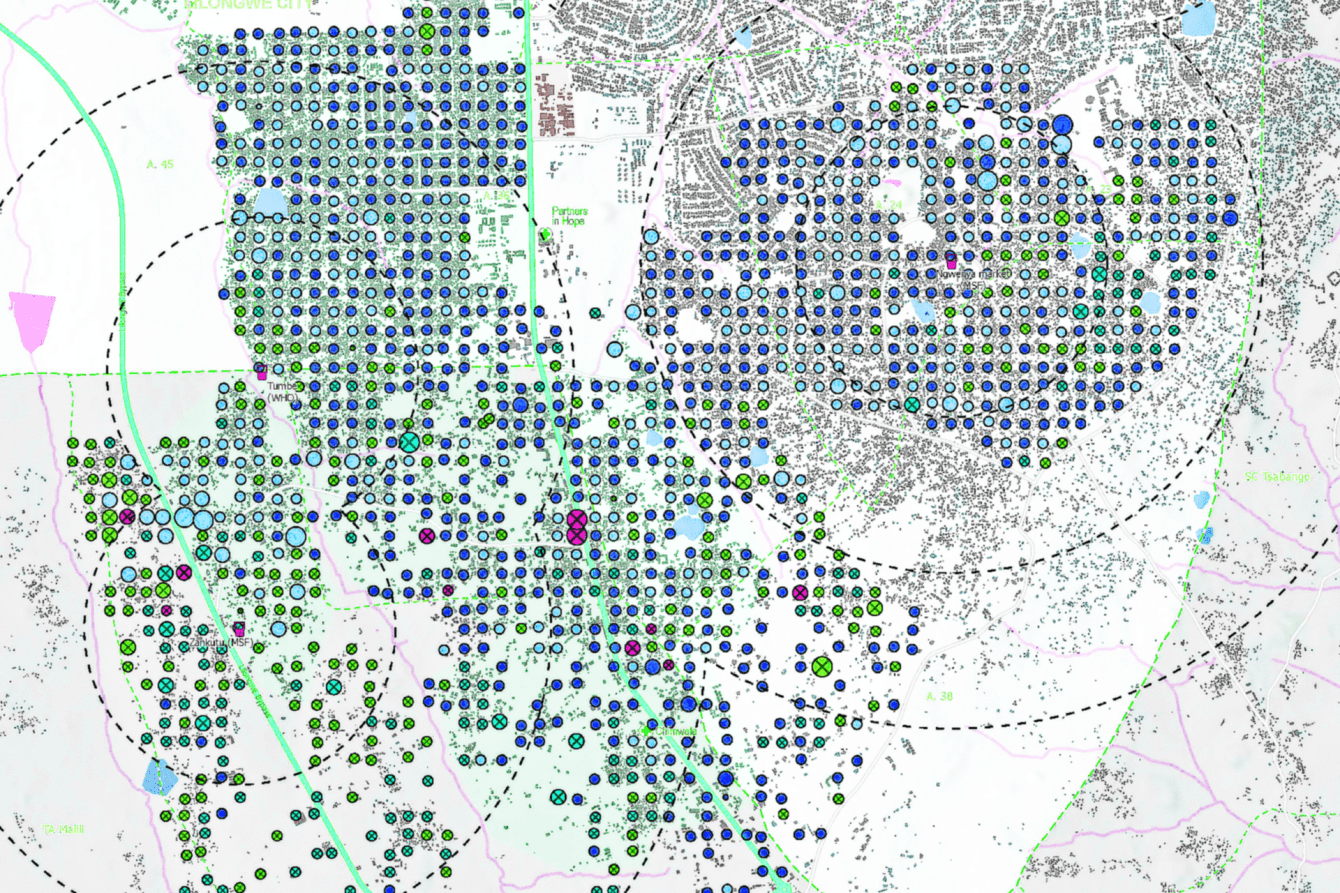Click the green Partners in Hope facility marker
The width and height of the screenshot is (1340, 893).
(545, 236)
